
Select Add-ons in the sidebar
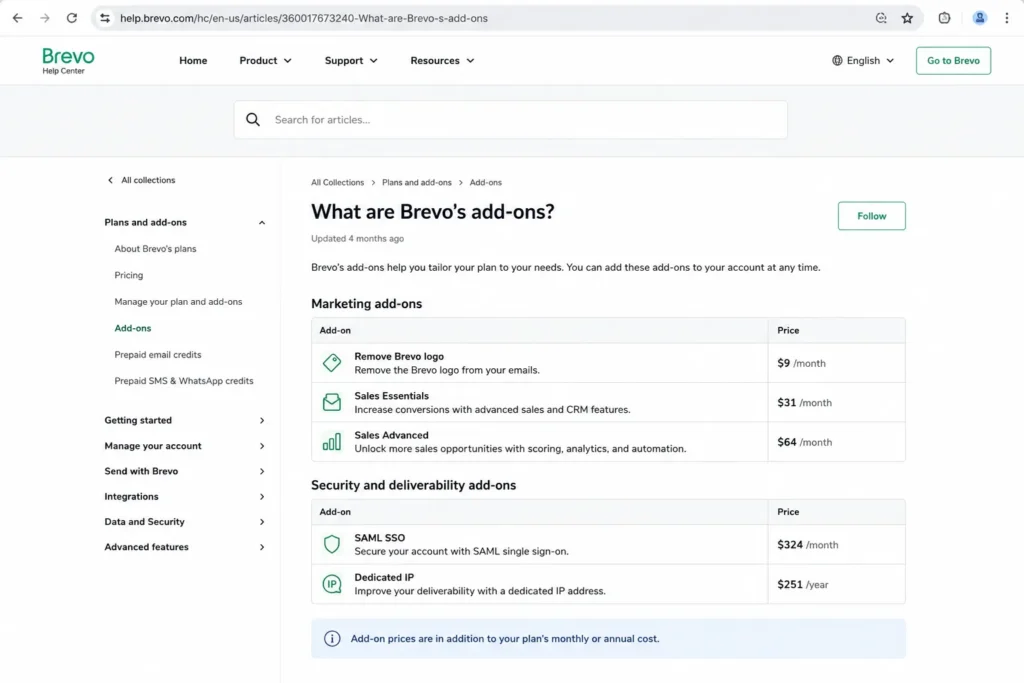tap(133, 328)
